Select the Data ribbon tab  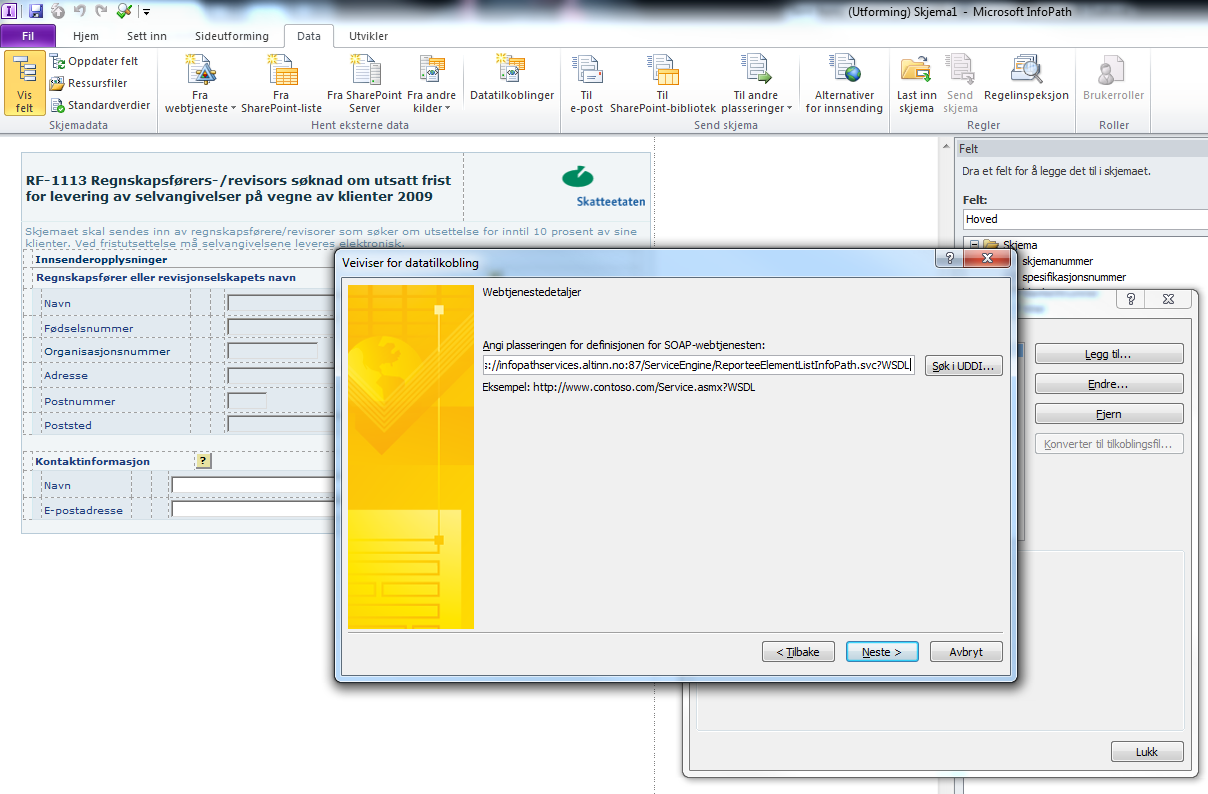(309, 36)
